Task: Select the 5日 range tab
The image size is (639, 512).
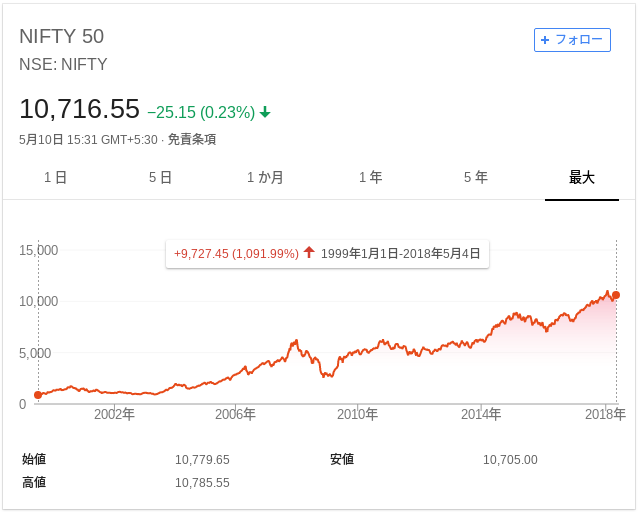Action: click(x=160, y=177)
